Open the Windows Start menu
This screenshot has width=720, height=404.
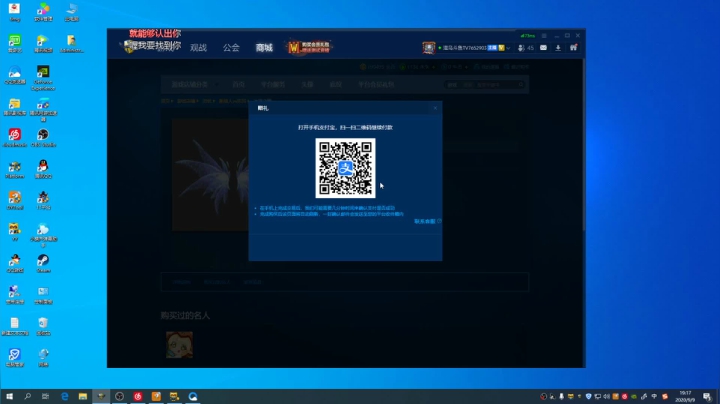[9, 396]
